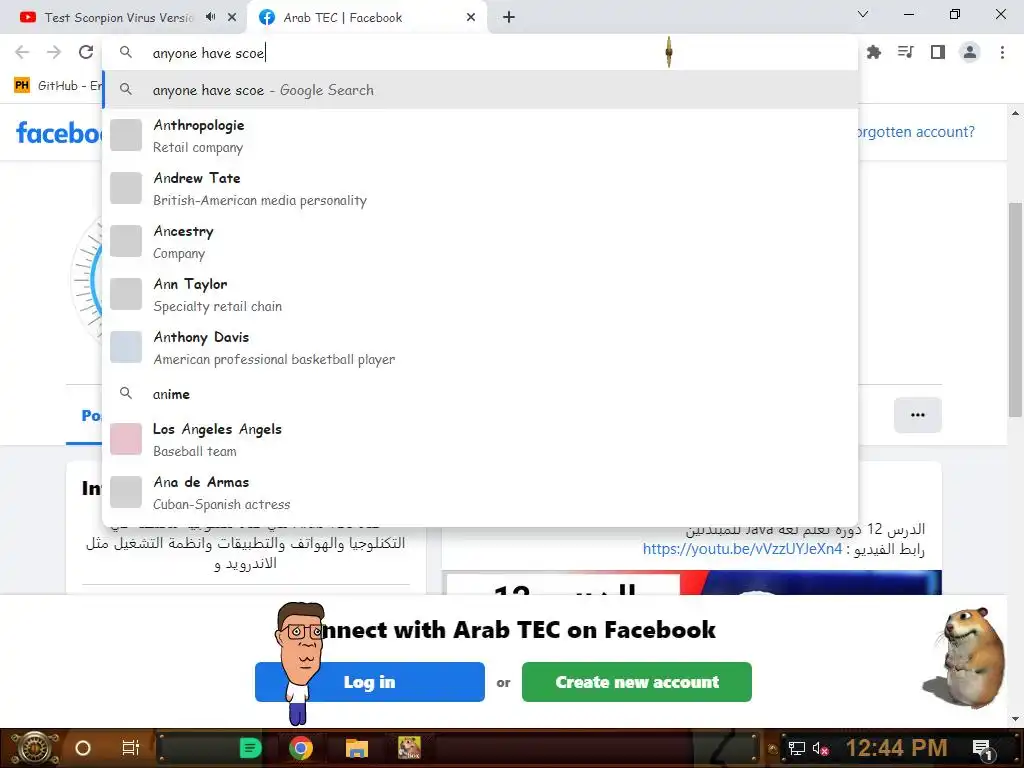Open the Chrome extensions puzzle icon
This screenshot has width=1024, height=768.
click(873, 52)
